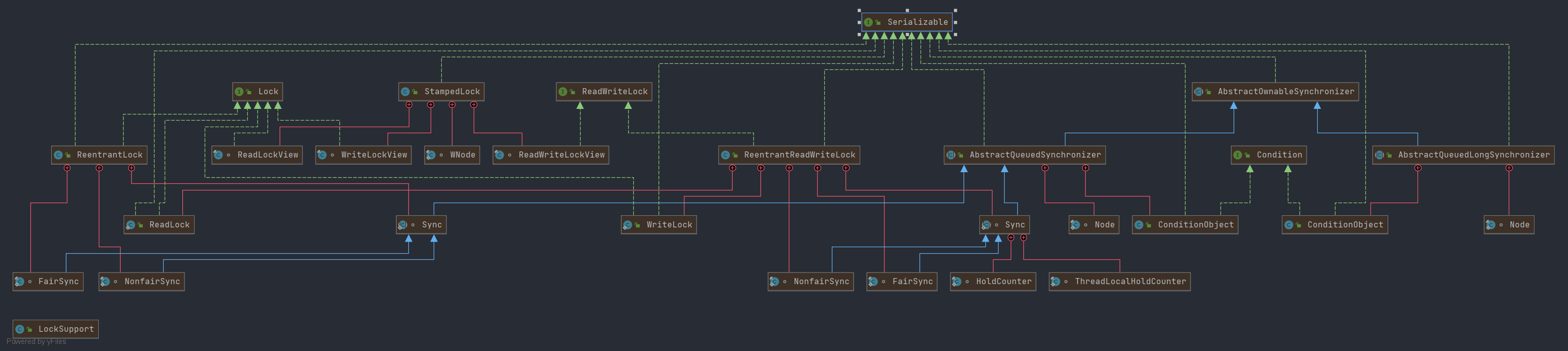Select the Lock interface label text

(x=269, y=92)
